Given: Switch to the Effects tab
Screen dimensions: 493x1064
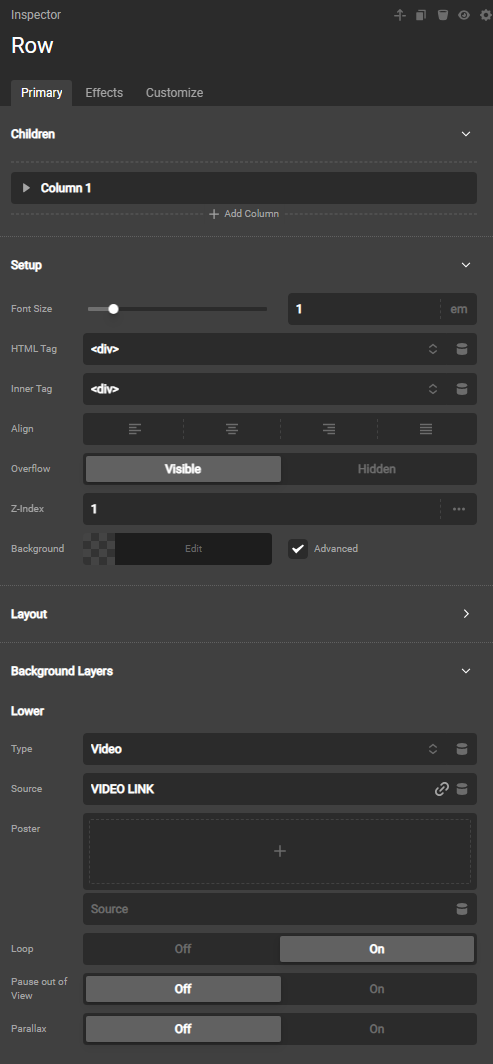Looking at the screenshot, I should 104,93.
